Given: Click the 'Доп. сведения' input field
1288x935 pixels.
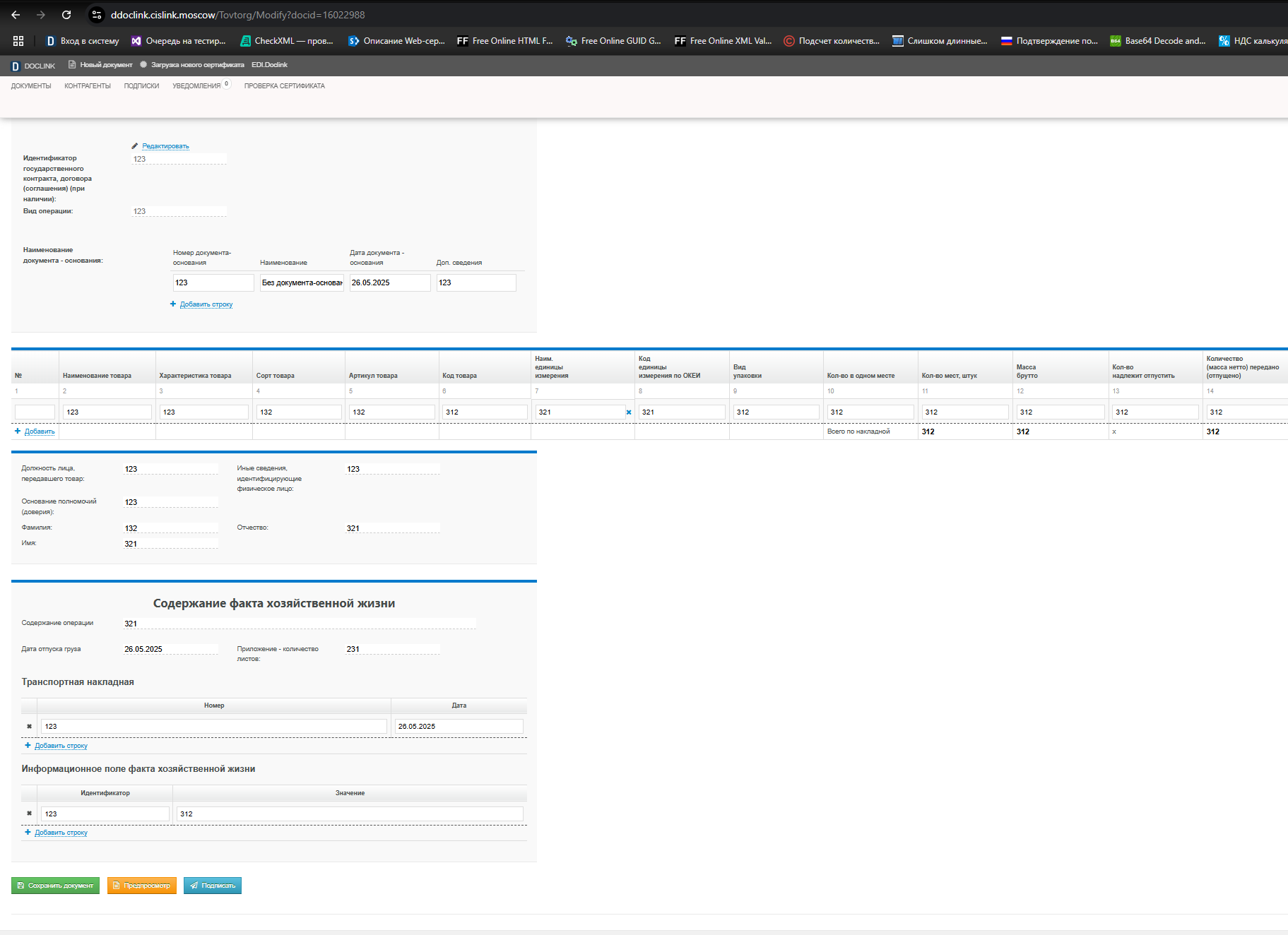Looking at the screenshot, I should point(476,282).
